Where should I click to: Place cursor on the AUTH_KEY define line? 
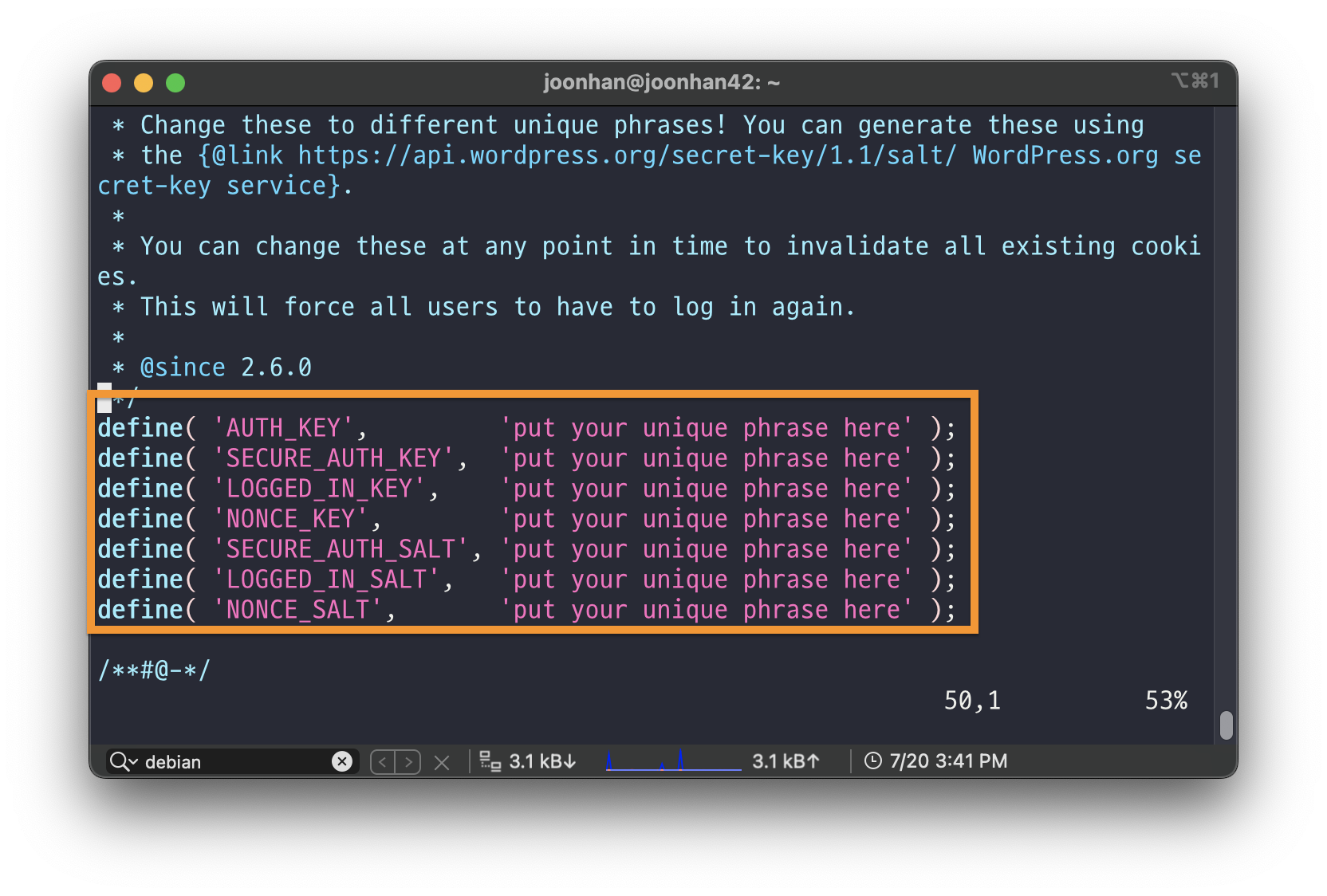pos(526,428)
